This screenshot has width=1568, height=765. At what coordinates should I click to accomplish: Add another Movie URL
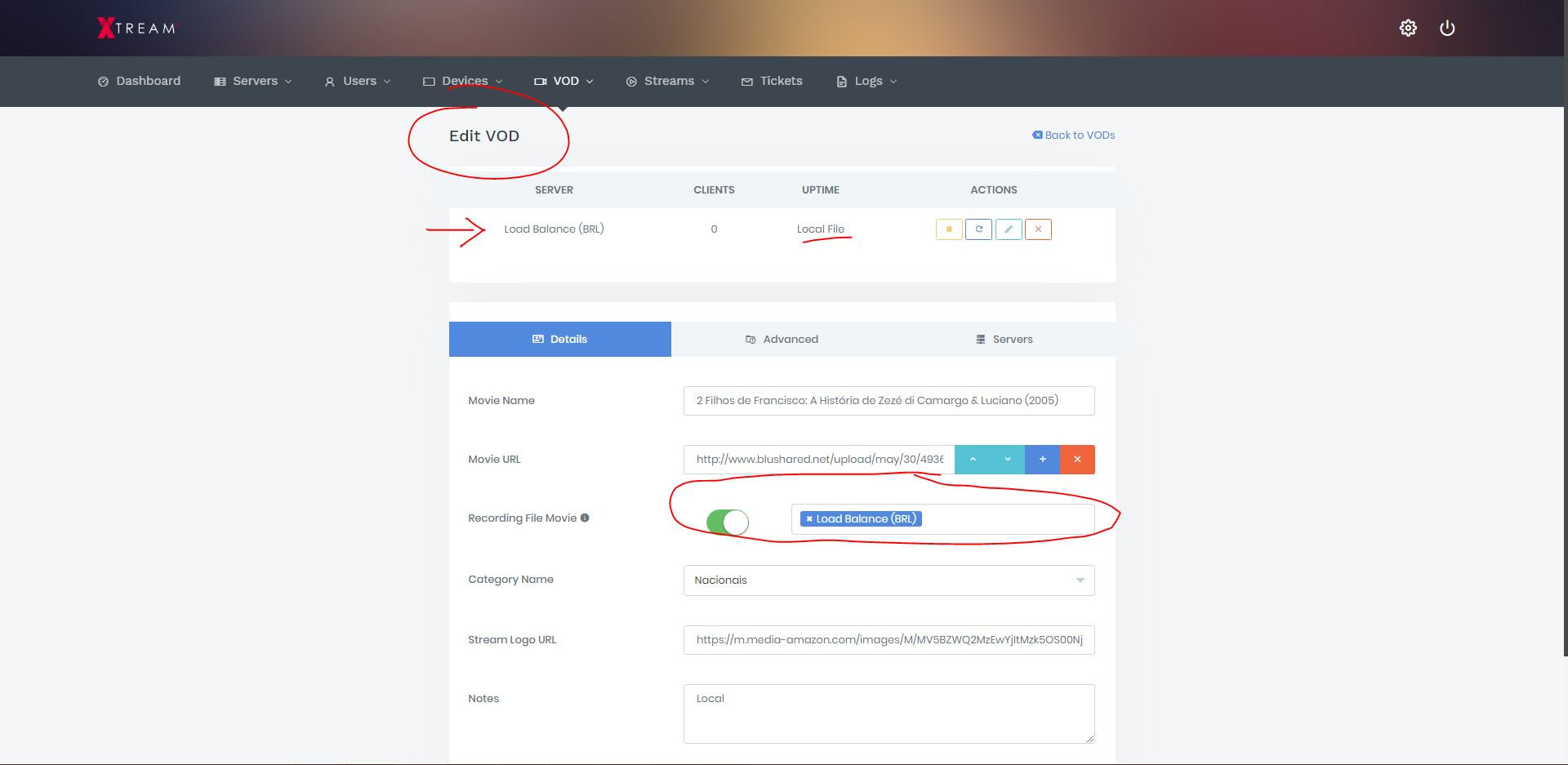click(1042, 460)
